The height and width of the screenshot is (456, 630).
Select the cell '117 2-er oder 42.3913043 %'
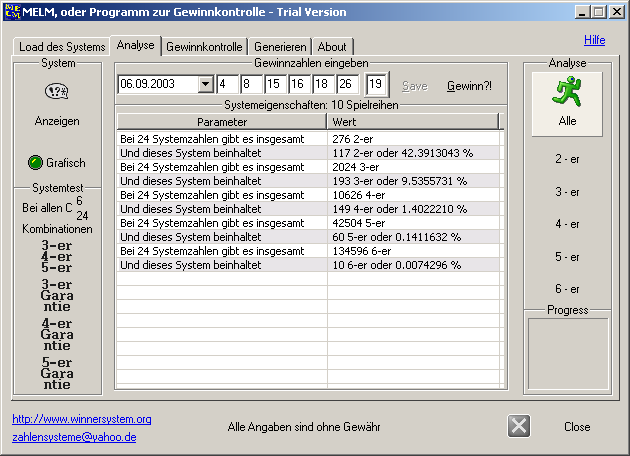coord(413,153)
